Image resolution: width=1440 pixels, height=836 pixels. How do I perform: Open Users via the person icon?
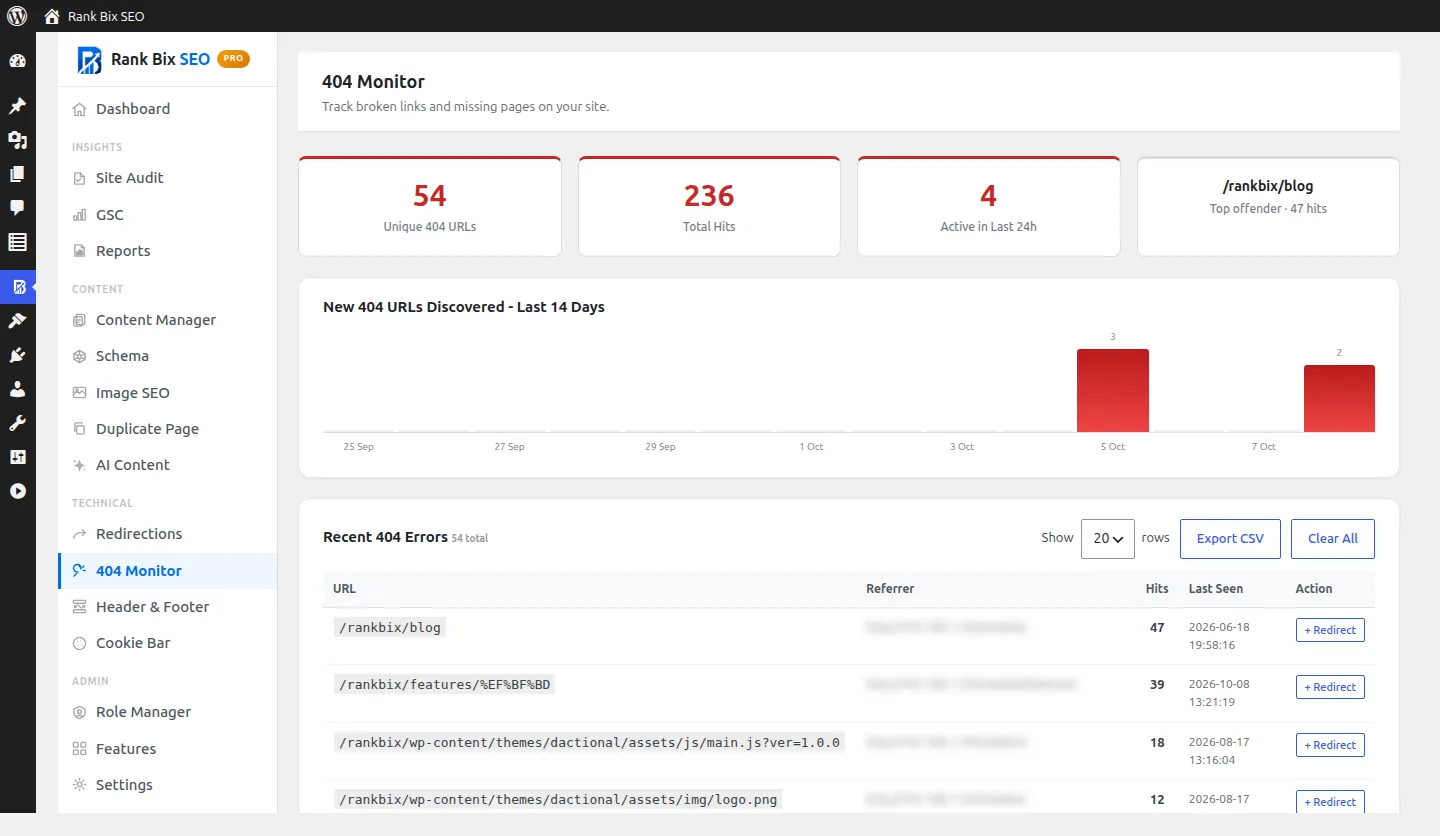click(x=17, y=389)
